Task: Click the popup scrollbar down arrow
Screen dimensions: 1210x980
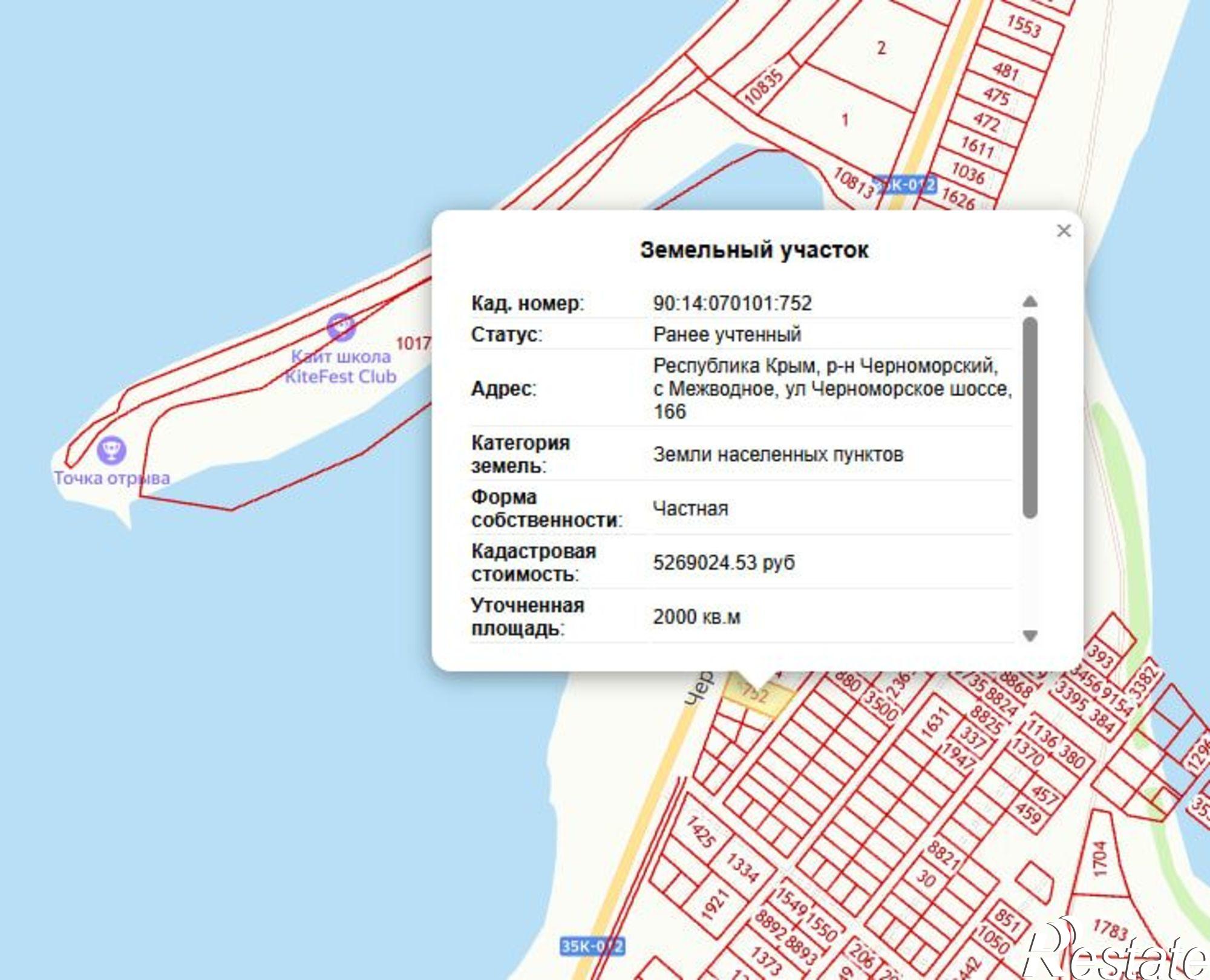Action: (x=1030, y=635)
